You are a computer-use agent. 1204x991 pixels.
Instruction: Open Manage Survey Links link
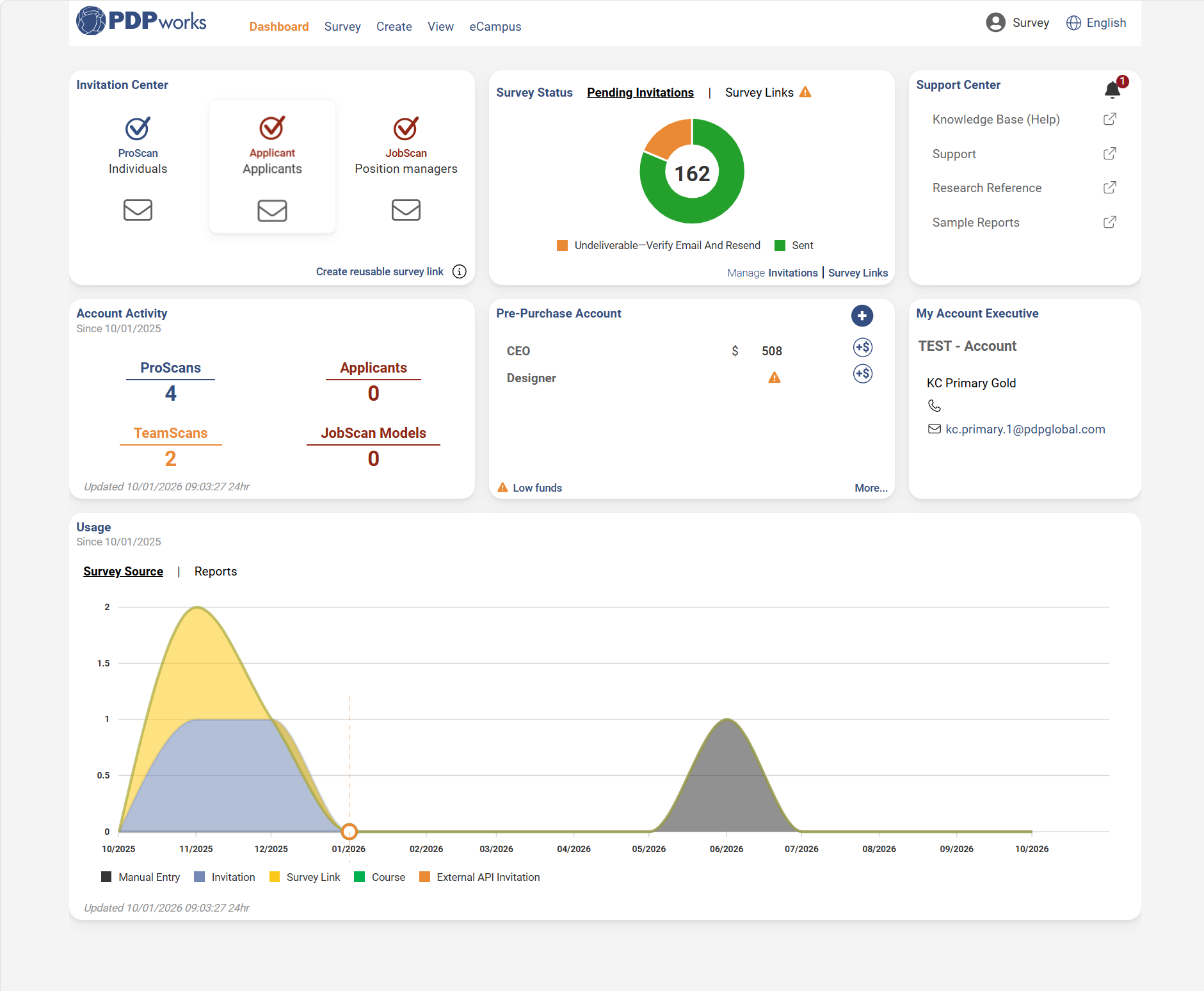coord(858,273)
